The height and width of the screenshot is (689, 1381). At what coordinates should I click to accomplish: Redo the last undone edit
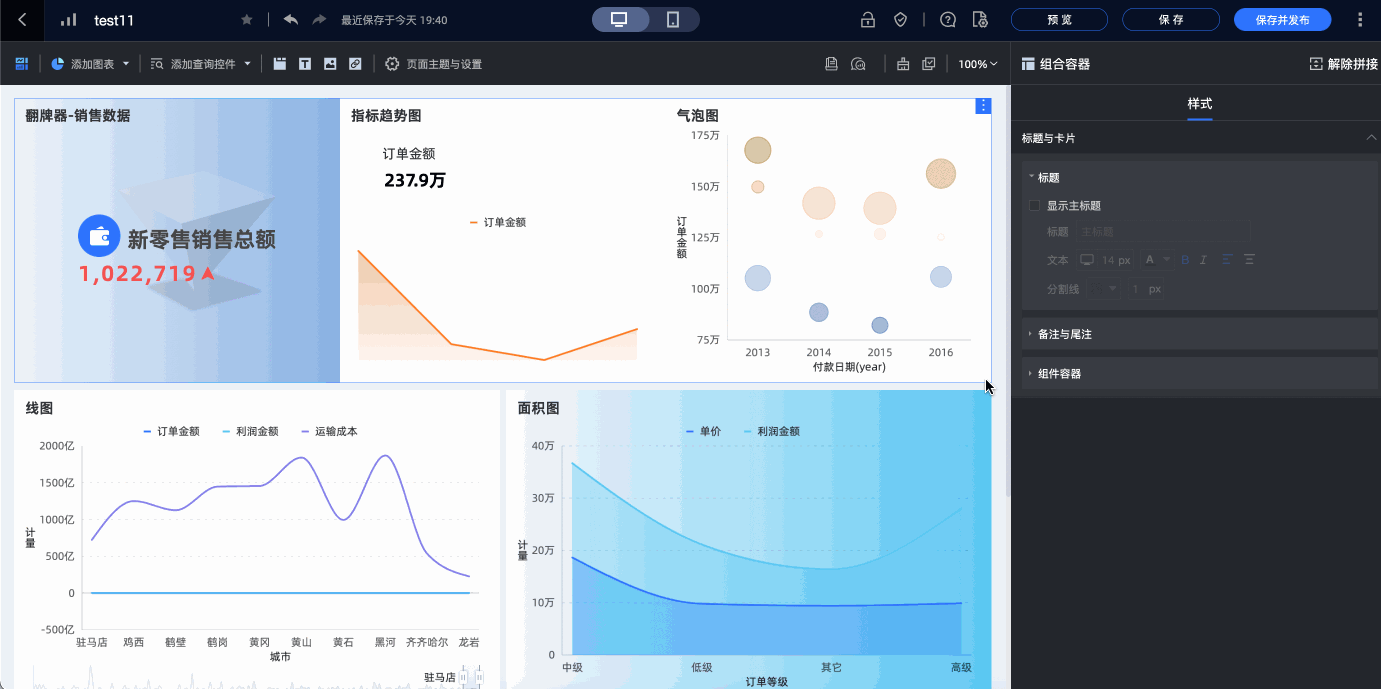tap(319, 20)
